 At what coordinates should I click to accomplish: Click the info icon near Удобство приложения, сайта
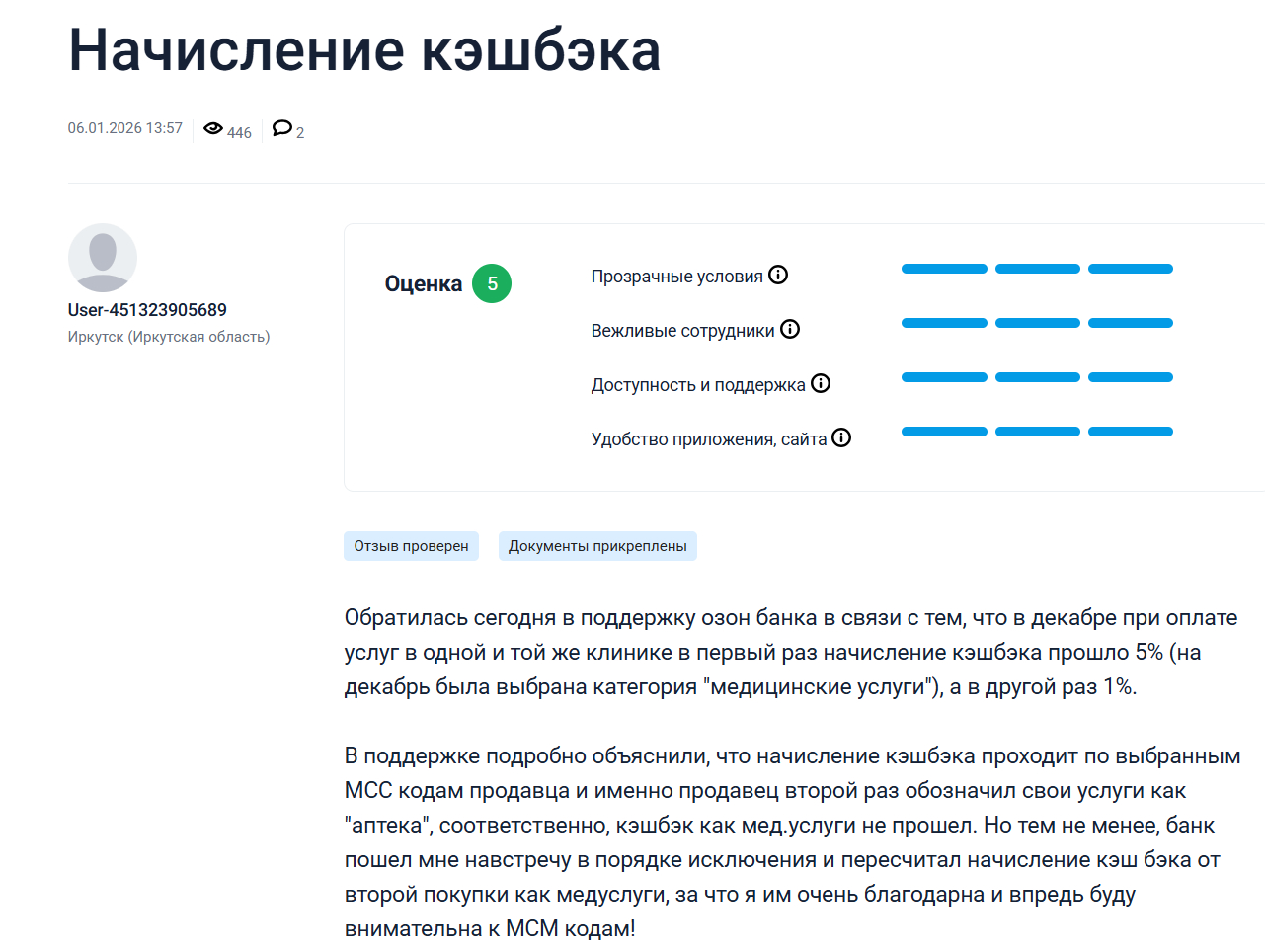coord(841,437)
